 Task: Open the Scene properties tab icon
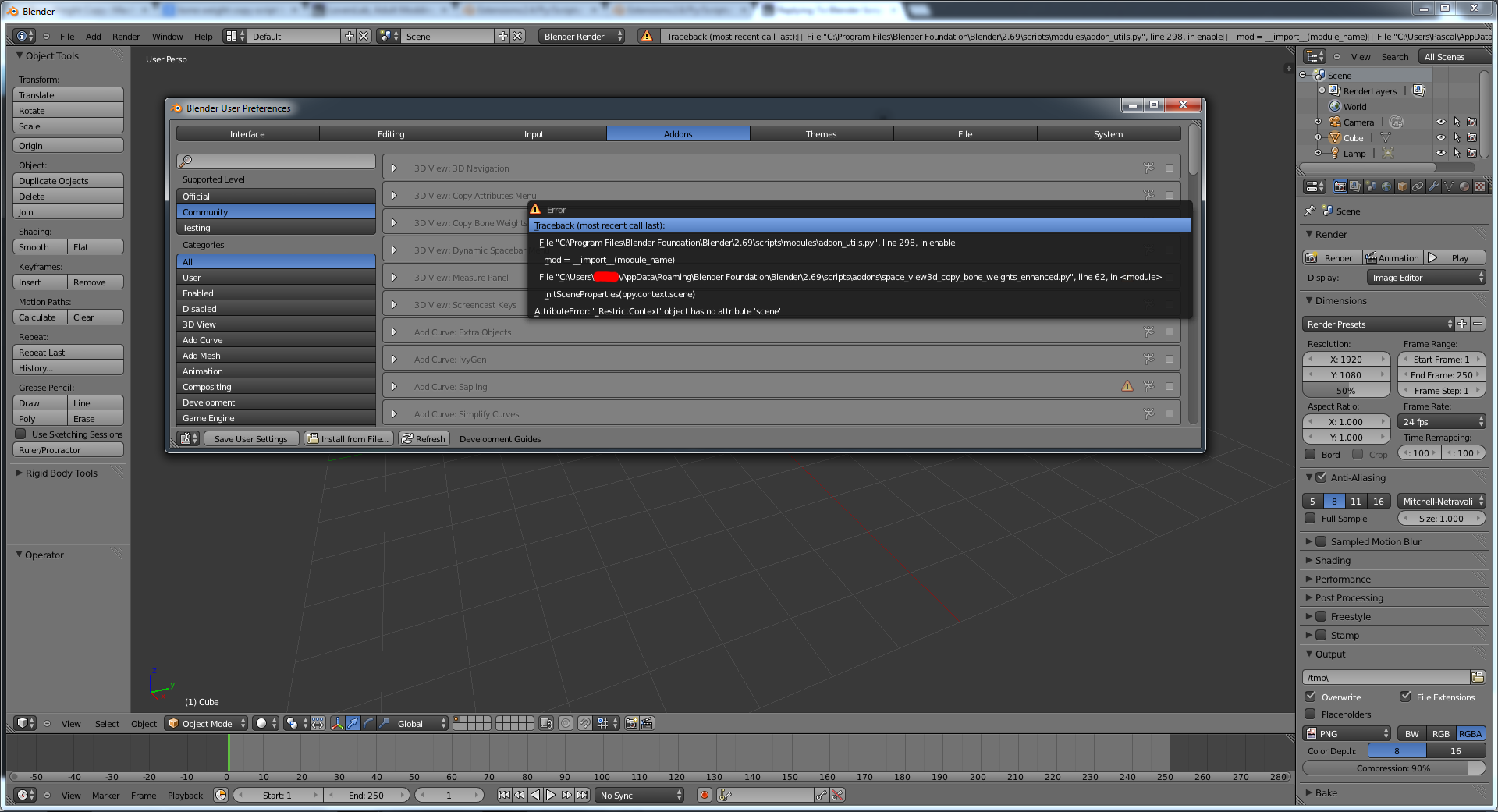coord(1371,186)
